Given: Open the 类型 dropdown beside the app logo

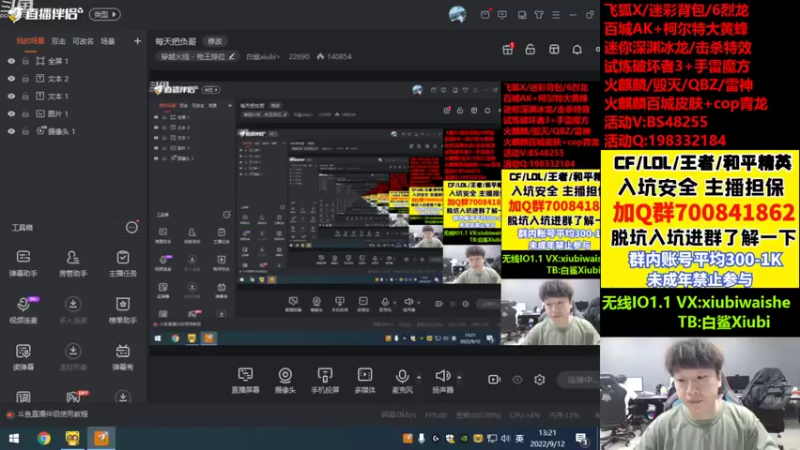Looking at the screenshot, I should point(105,14).
